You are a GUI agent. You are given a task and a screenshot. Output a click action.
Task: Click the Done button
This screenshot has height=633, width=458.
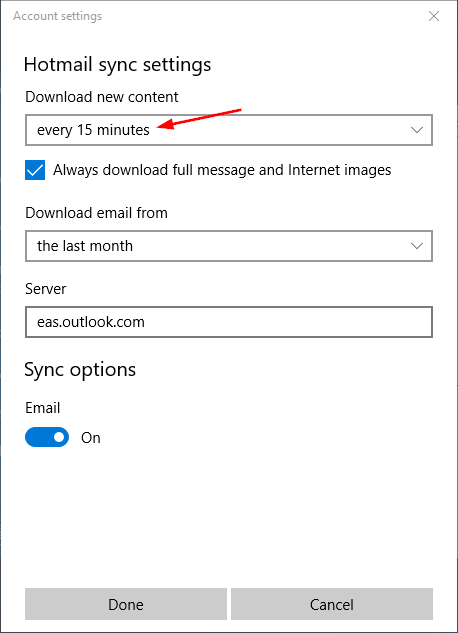[x=126, y=604]
